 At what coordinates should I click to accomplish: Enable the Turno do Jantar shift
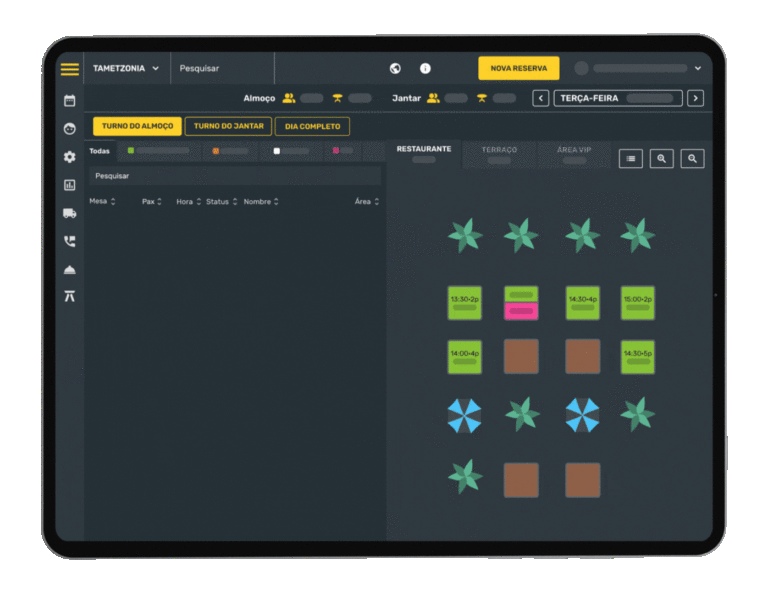tap(228, 126)
